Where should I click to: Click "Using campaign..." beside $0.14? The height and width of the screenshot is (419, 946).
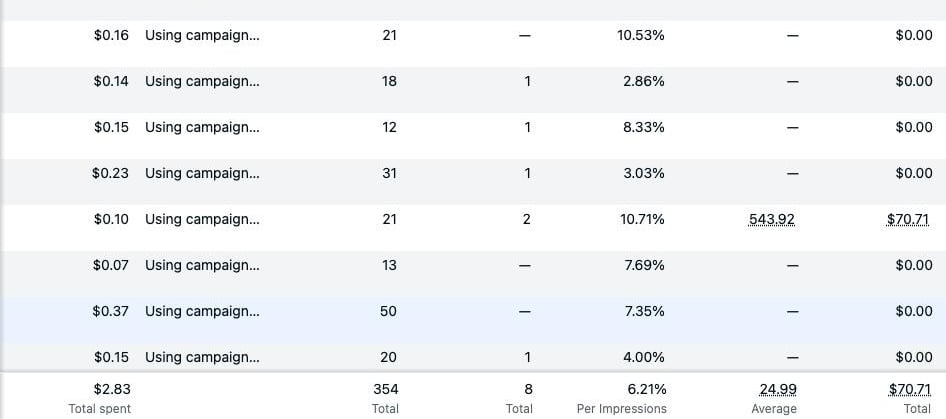click(x=202, y=81)
